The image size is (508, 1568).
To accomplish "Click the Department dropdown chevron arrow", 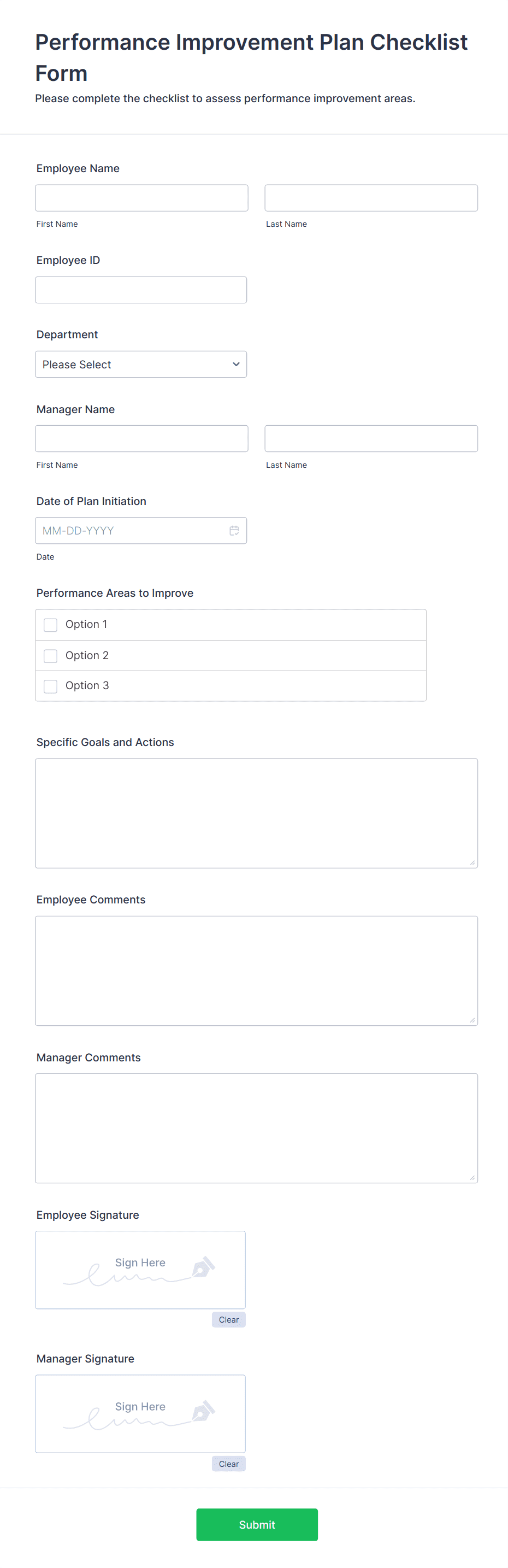I will click(x=236, y=364).
